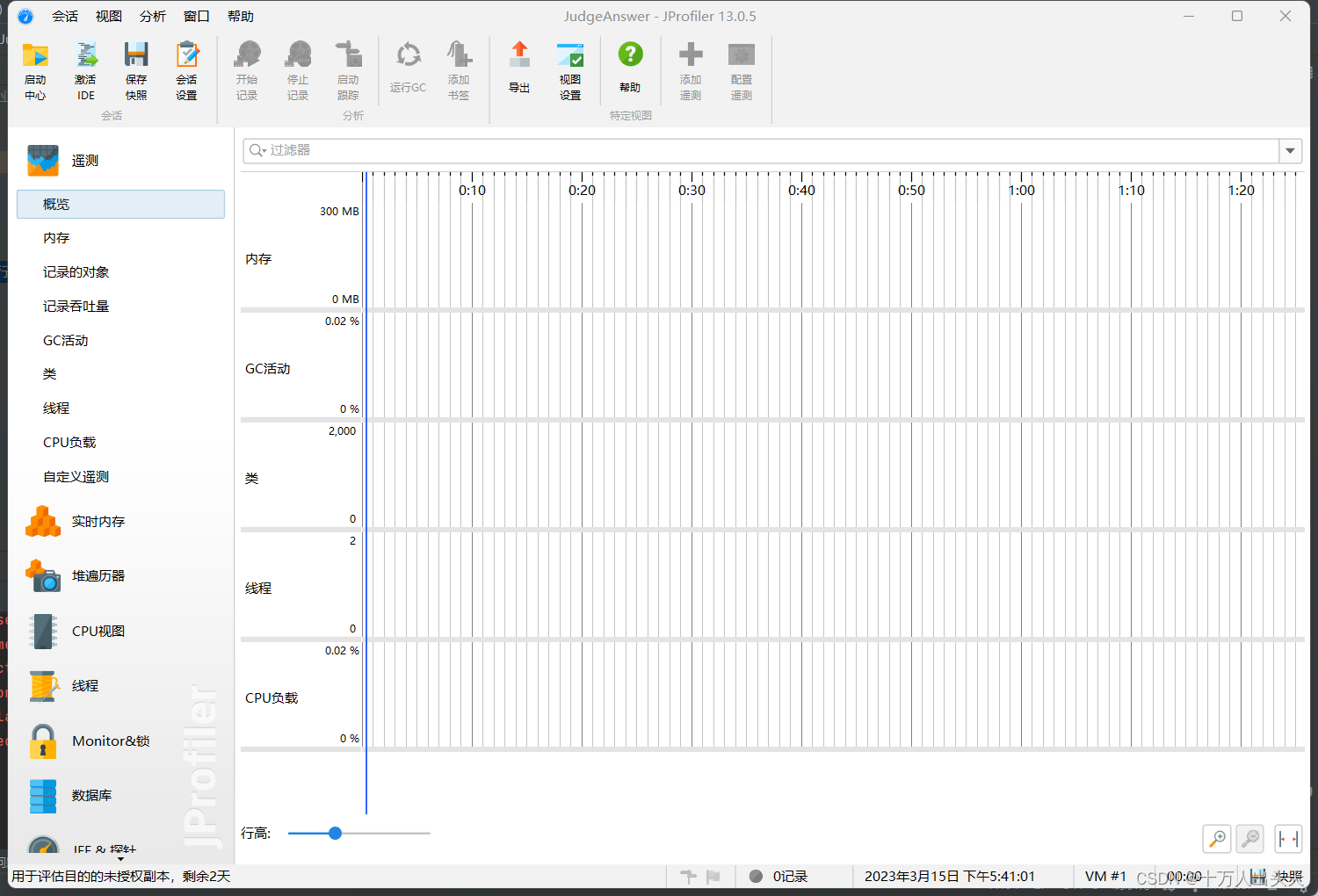Run garbage collection via 运行GC icon
Image resolution: width=1318 pixels, height=896 pixels.
click(x=408, y=69)
